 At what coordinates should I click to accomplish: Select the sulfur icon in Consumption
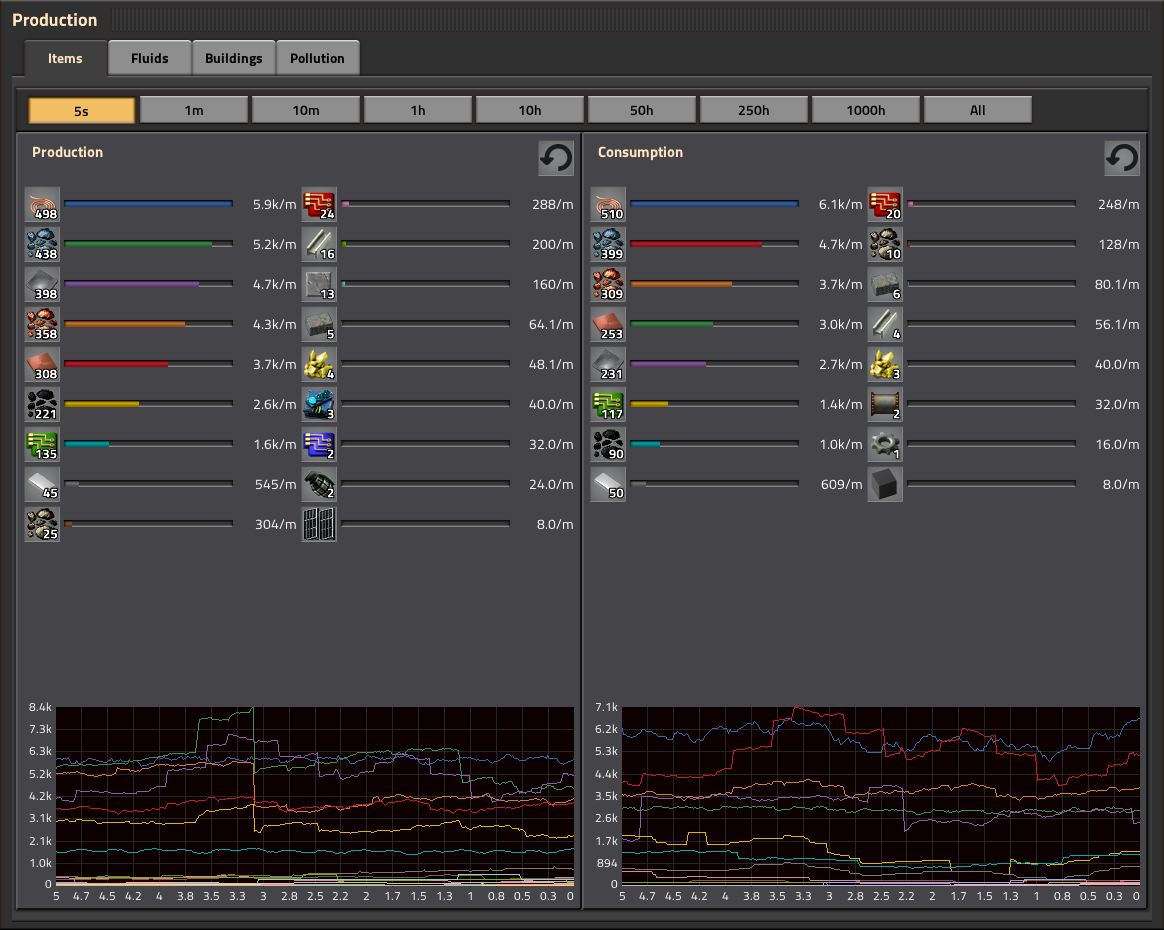pos(885,364)
